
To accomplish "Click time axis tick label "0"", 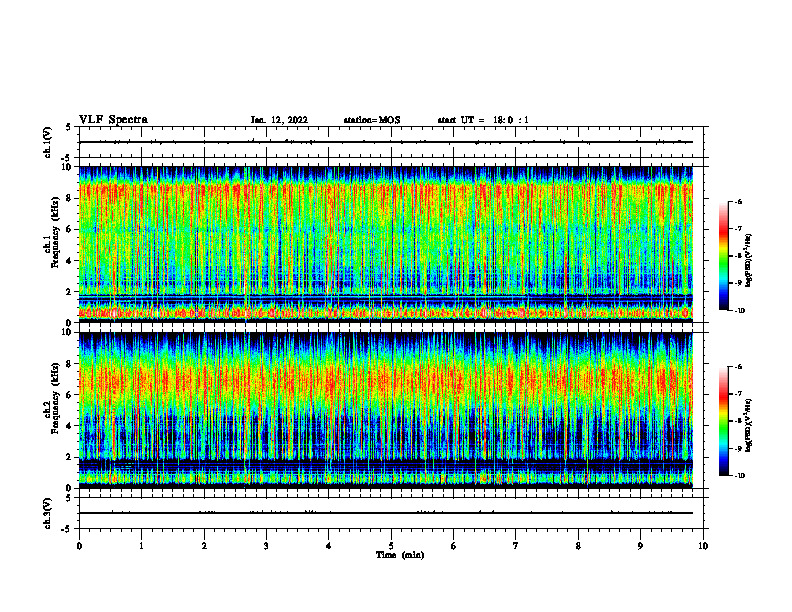I will (x=79, y=546).
